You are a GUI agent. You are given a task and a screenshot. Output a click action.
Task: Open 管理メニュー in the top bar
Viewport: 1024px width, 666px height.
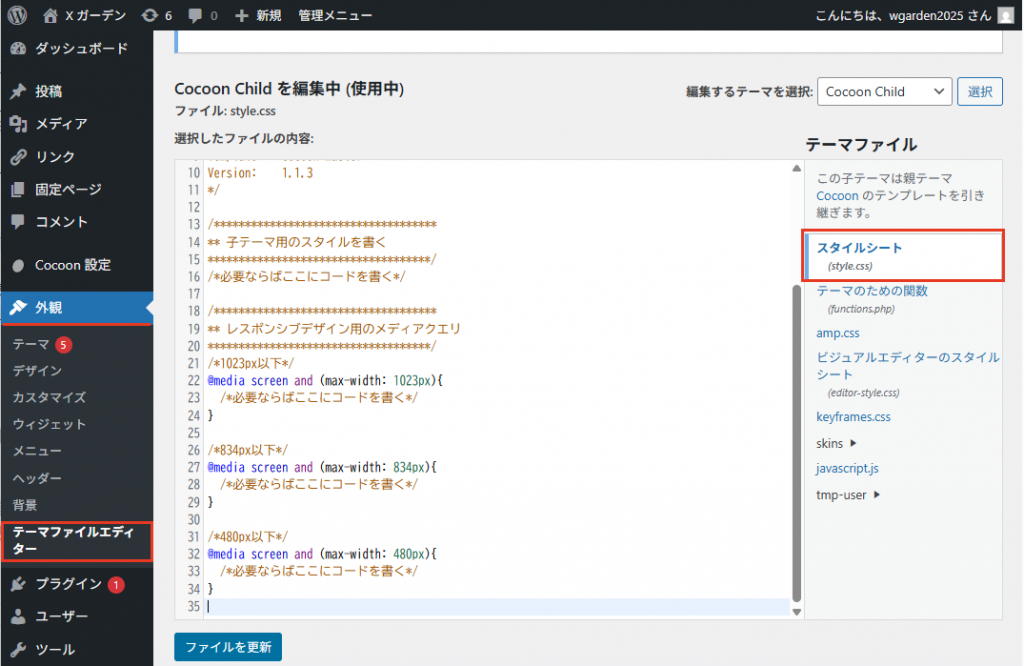[335, 15]
